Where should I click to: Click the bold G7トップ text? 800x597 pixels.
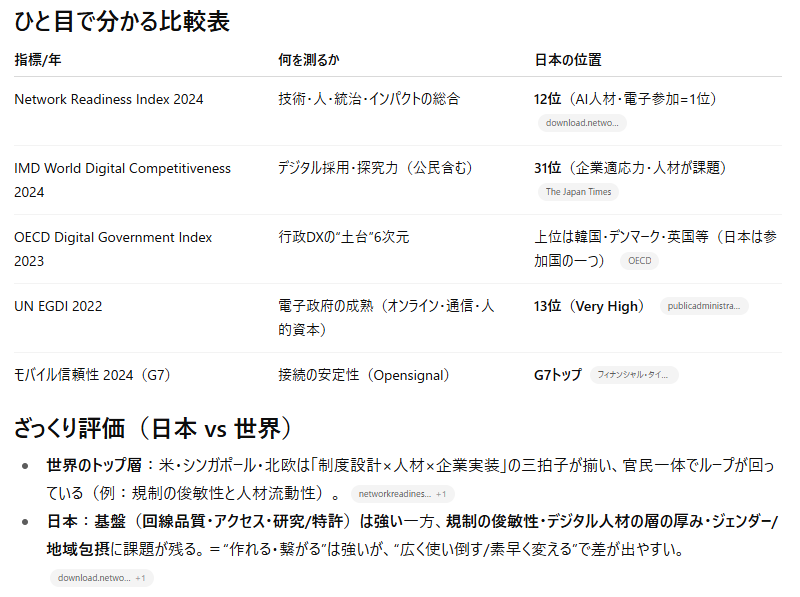coord(557,375)
